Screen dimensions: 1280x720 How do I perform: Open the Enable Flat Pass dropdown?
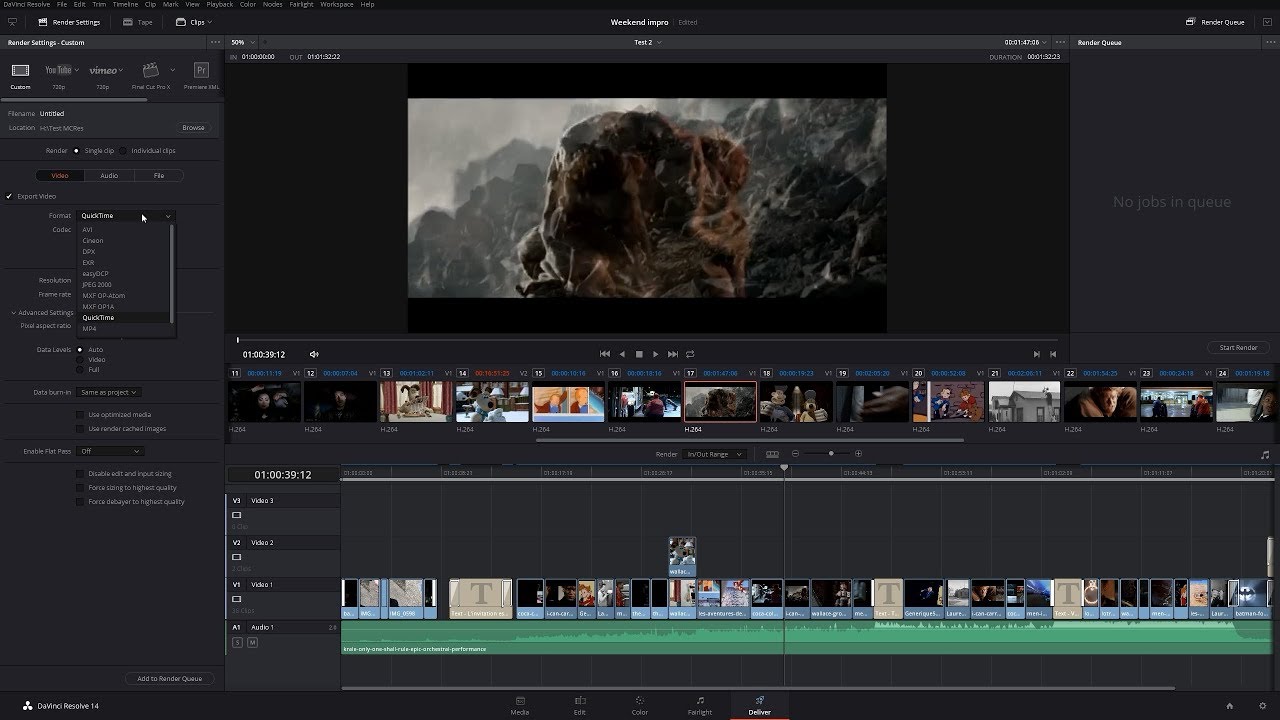(x=110, y=451)
